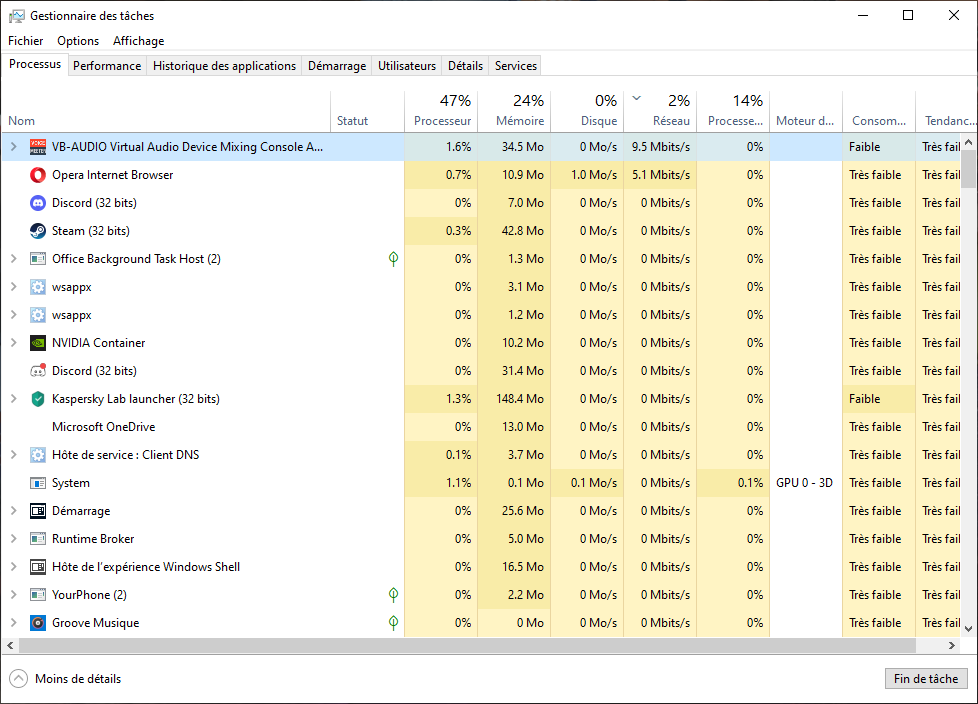Open the Démarrage tab
The height and width of the screenshot is (704, 978).
pyautogui.click(x=337, y=66)
